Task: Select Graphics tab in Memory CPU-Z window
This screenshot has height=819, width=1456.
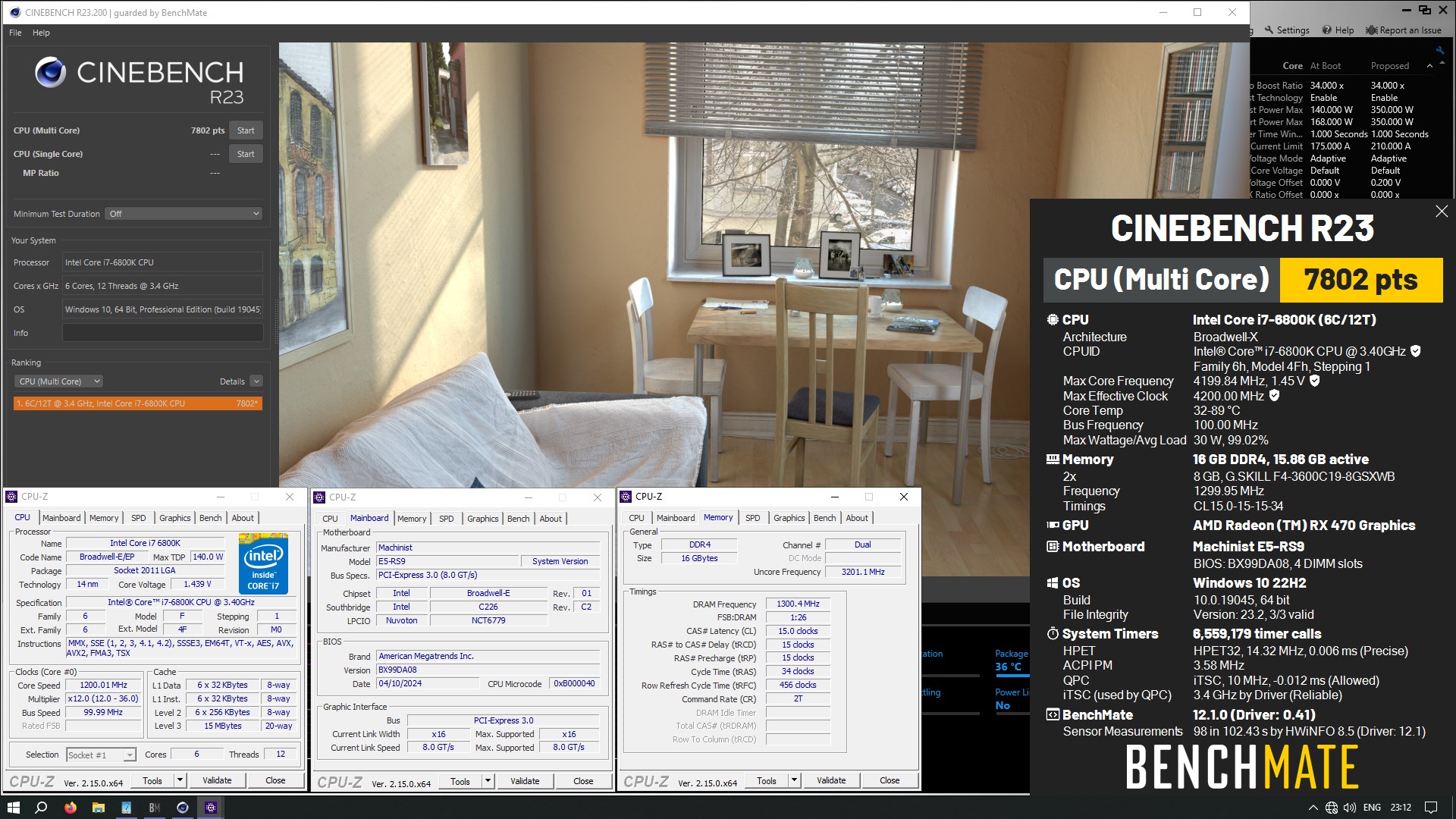Action: [789, 518]
